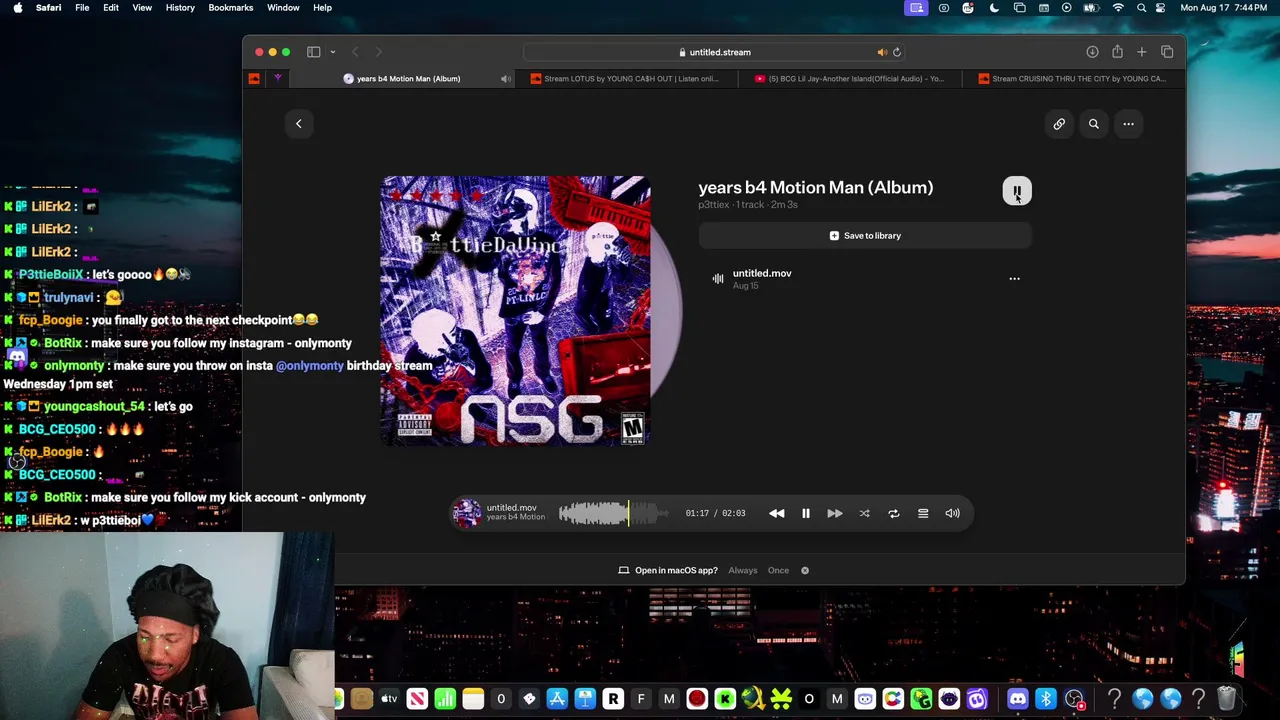Mute the years b4 Motion Man tab audio

[505, 79]
